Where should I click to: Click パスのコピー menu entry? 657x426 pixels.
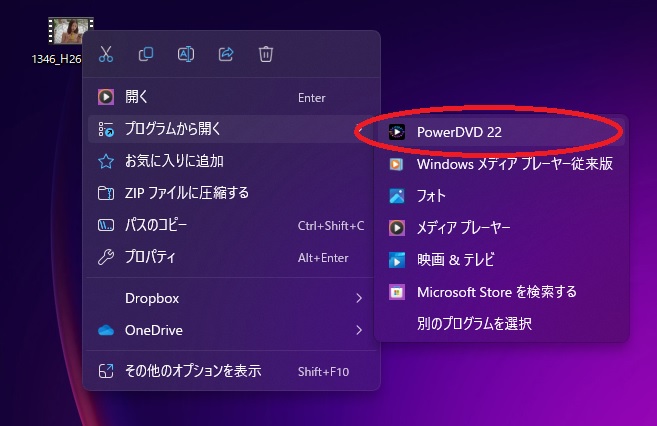click(x=231, y=225)
